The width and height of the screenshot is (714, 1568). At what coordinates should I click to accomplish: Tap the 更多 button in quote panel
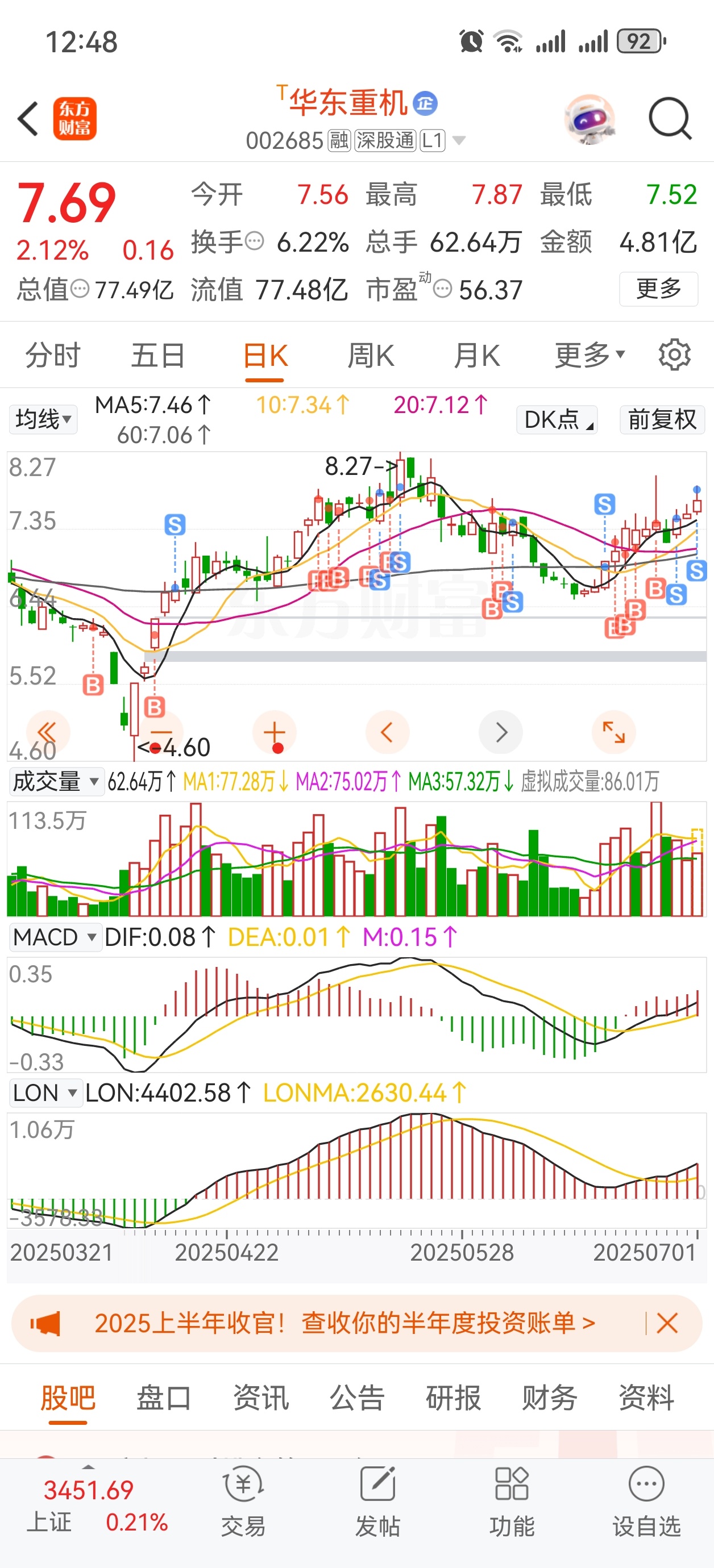point(658,289)
